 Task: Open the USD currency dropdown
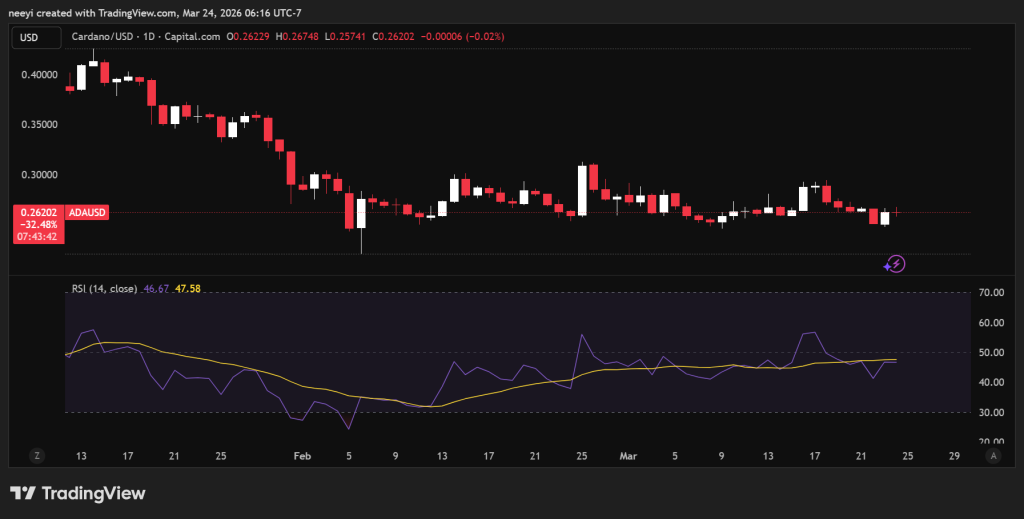[30, 37]
